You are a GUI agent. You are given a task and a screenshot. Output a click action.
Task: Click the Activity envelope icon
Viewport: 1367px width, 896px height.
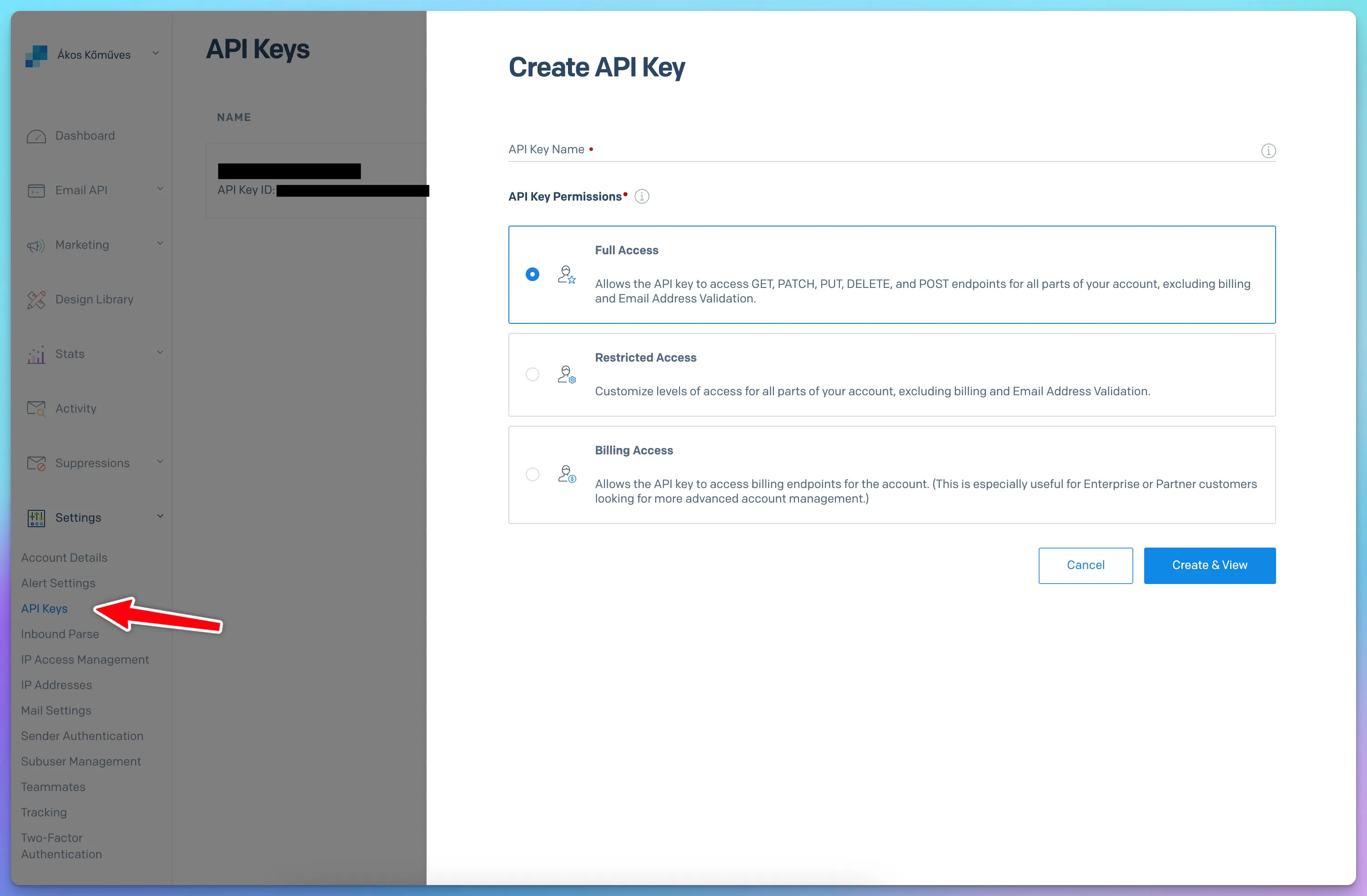[x=36, y=408]
